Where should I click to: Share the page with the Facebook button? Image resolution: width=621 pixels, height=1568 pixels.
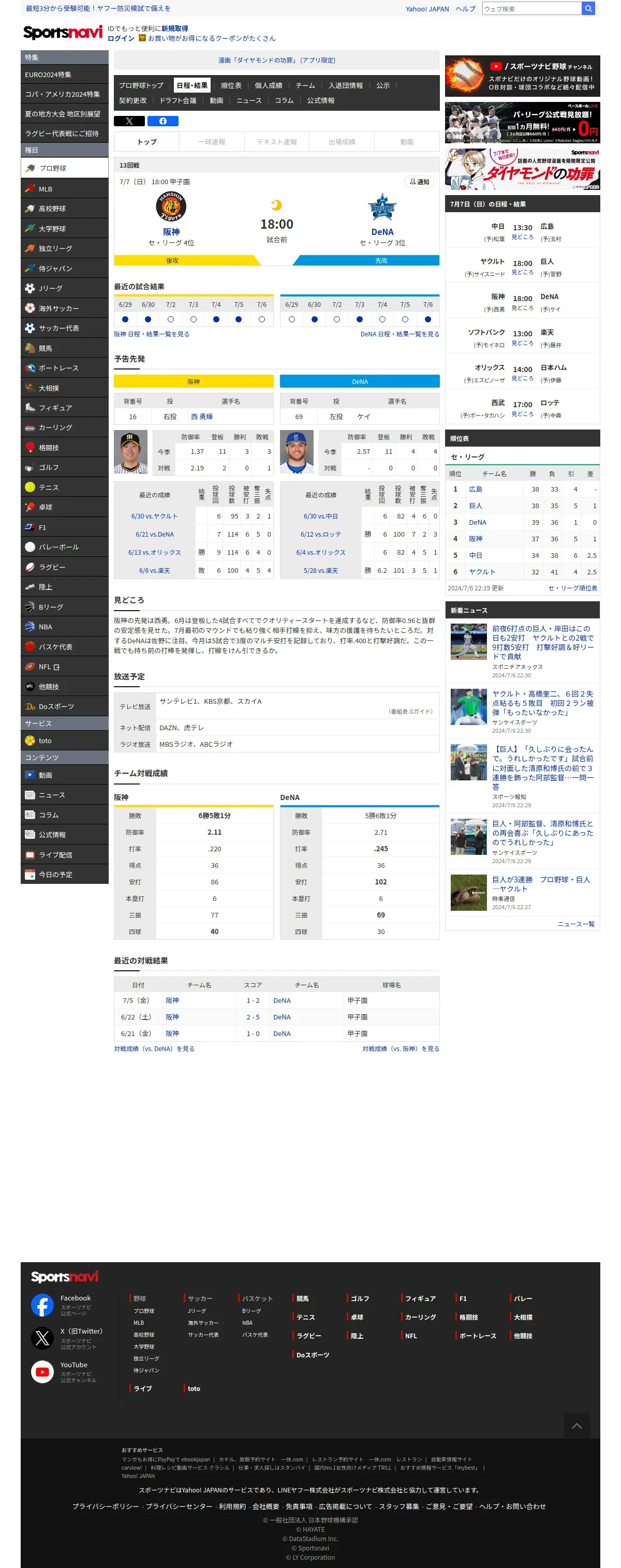click(162, 121)
